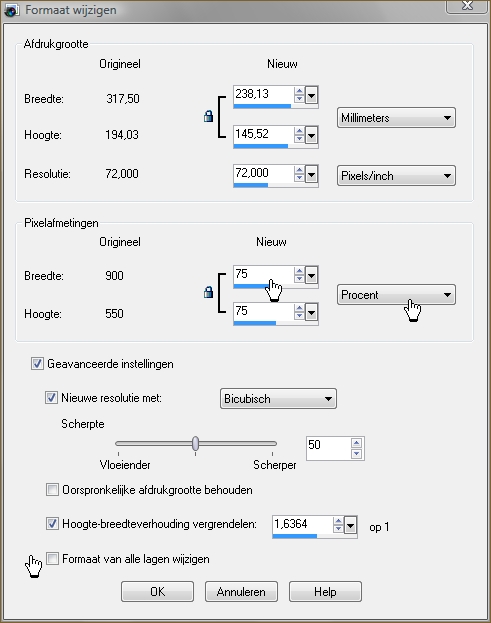The image size is (491, 623).
Task: Click the Scherpte slider handle
Action: [195, 443]
